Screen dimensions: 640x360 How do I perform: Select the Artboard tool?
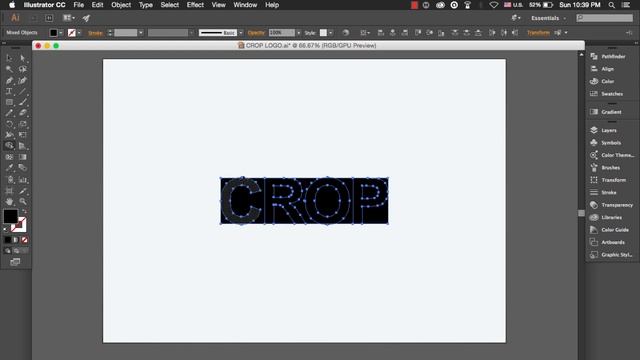coord(9,191)
